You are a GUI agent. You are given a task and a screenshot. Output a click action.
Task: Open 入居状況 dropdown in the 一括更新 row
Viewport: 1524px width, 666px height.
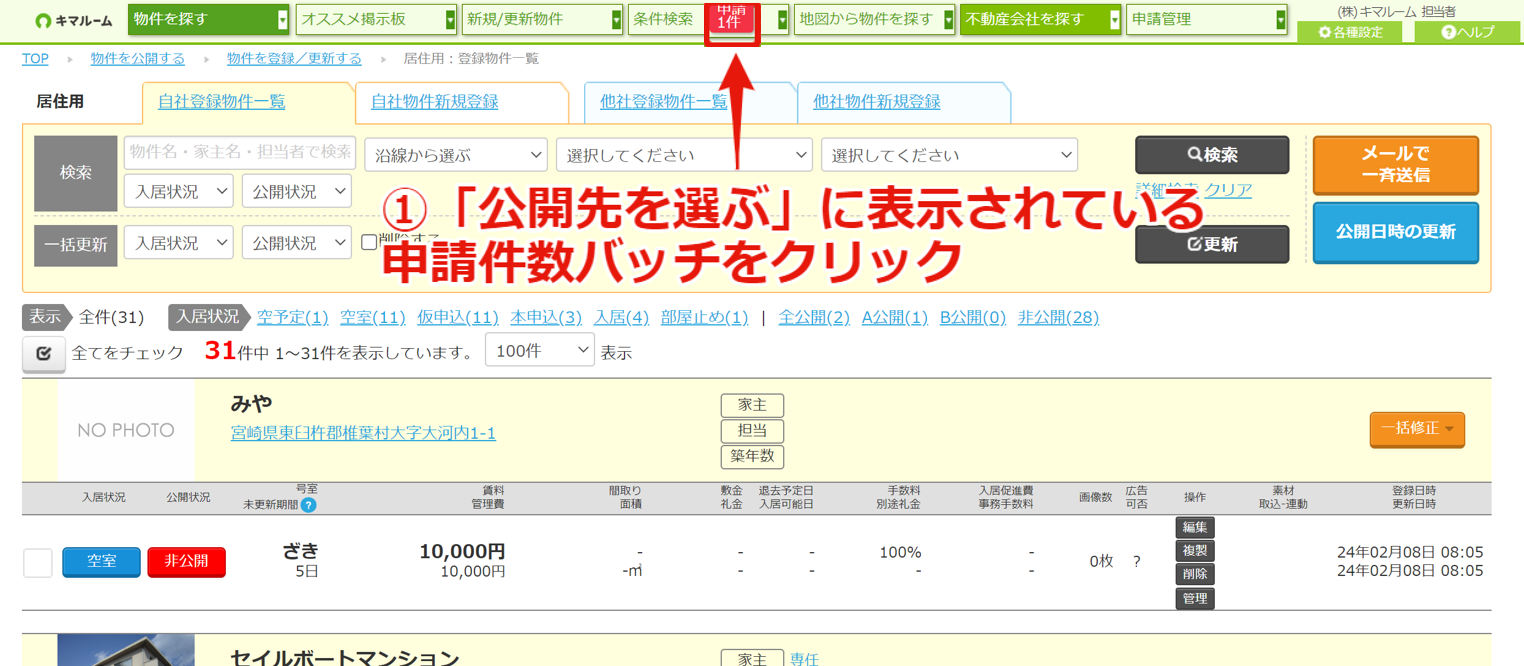179,243
